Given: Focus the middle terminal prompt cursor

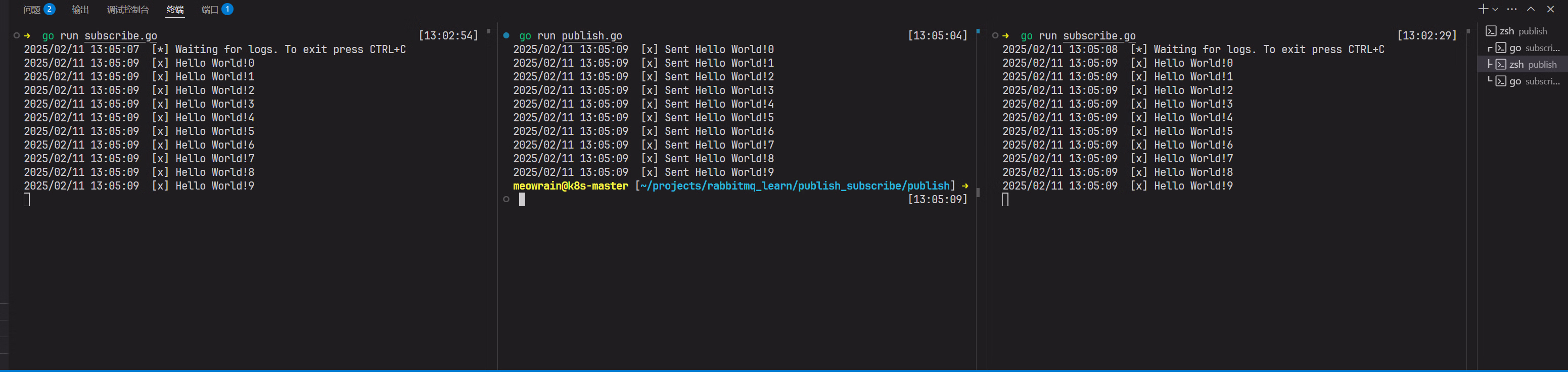Looking at the screenshot, I should pyautogui.click(x=522, y=200).
